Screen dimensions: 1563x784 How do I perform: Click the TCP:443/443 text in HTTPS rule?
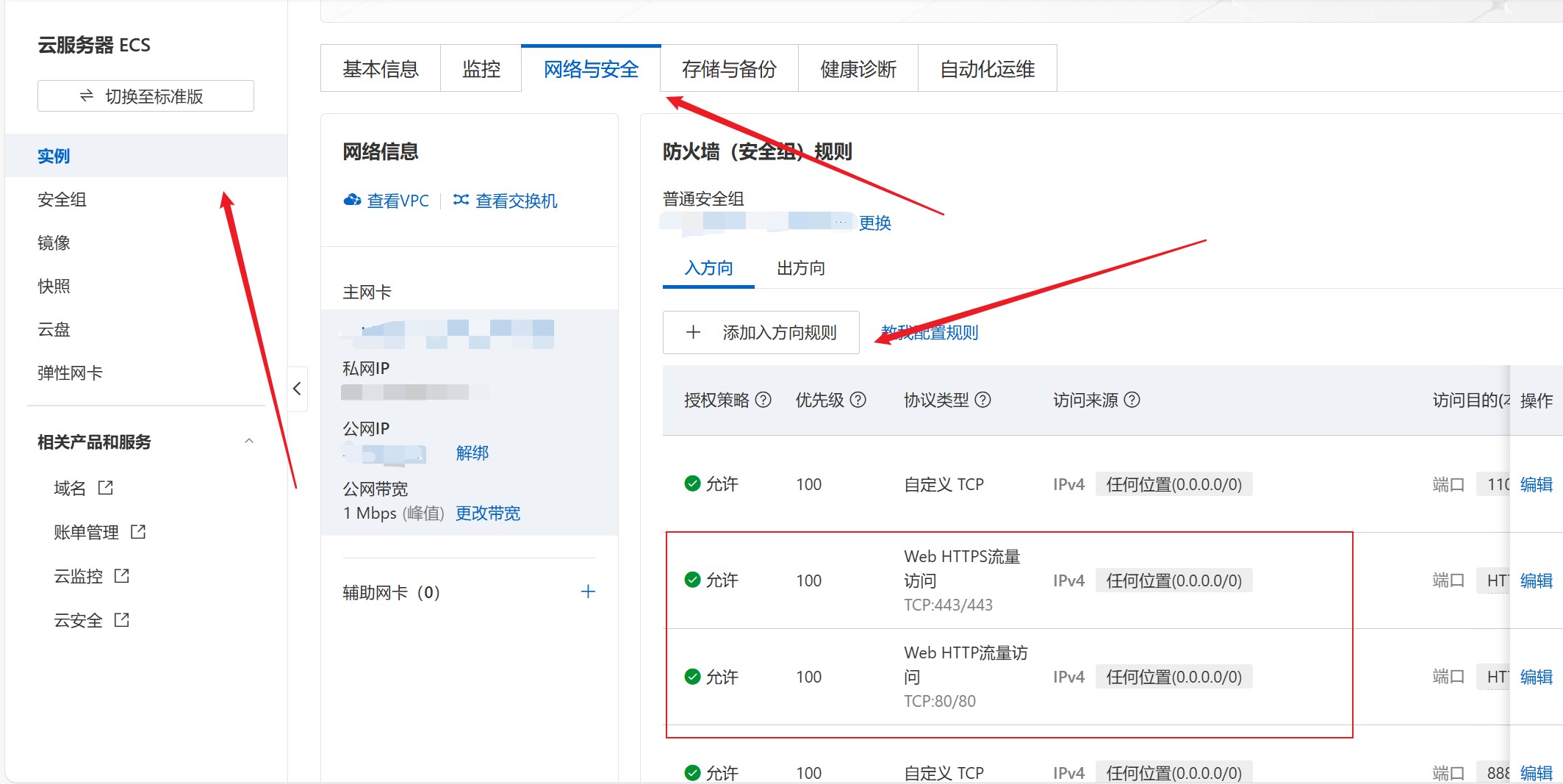pos(948,605)
